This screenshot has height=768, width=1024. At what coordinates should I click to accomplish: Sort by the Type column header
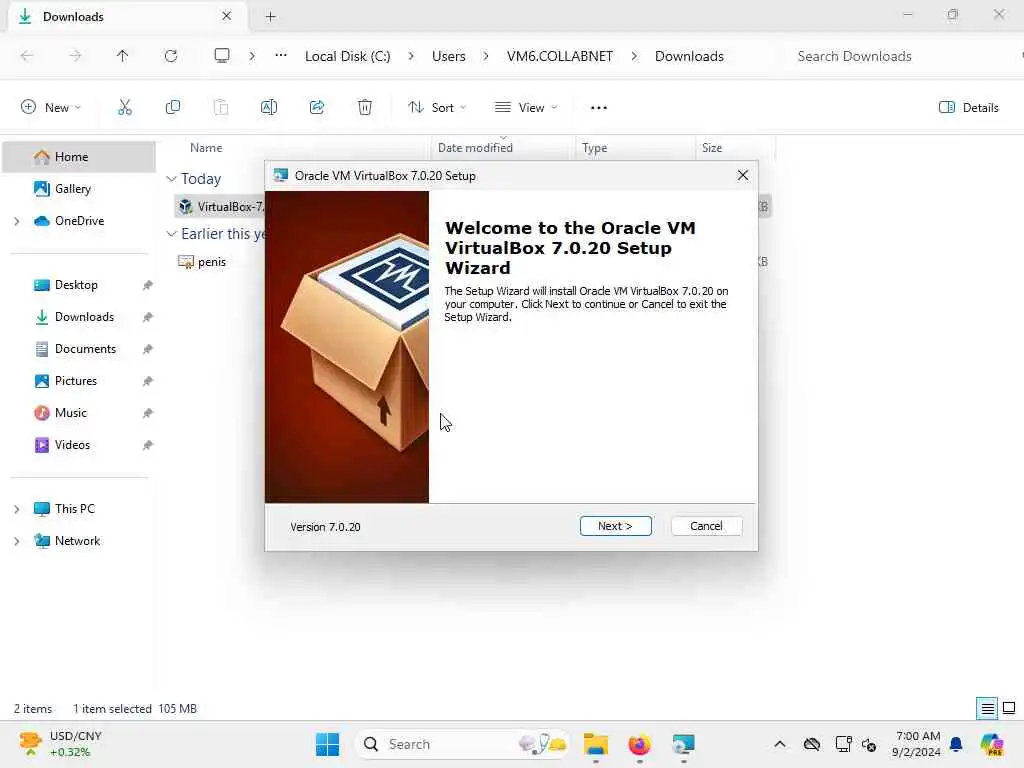click(x=595, y=148)
